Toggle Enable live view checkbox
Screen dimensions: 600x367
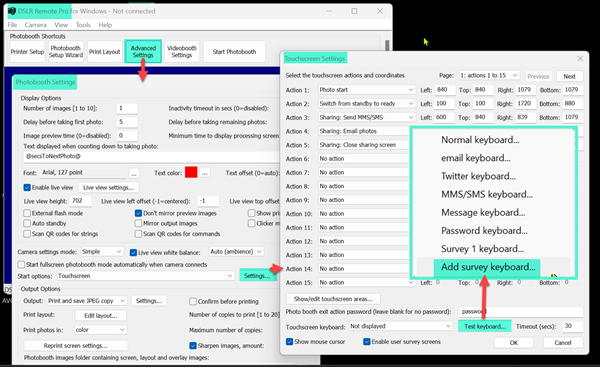pyautogui.click(x=27, y=188)
